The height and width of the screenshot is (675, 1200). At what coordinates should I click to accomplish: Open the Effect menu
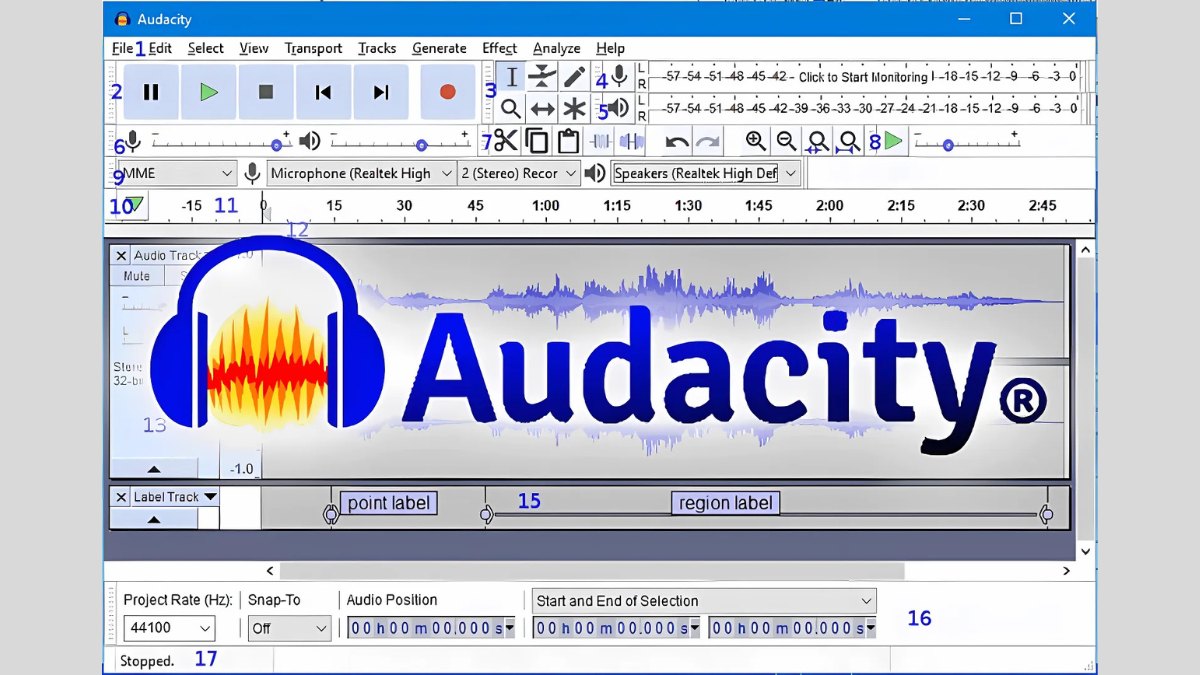[499, 48]
